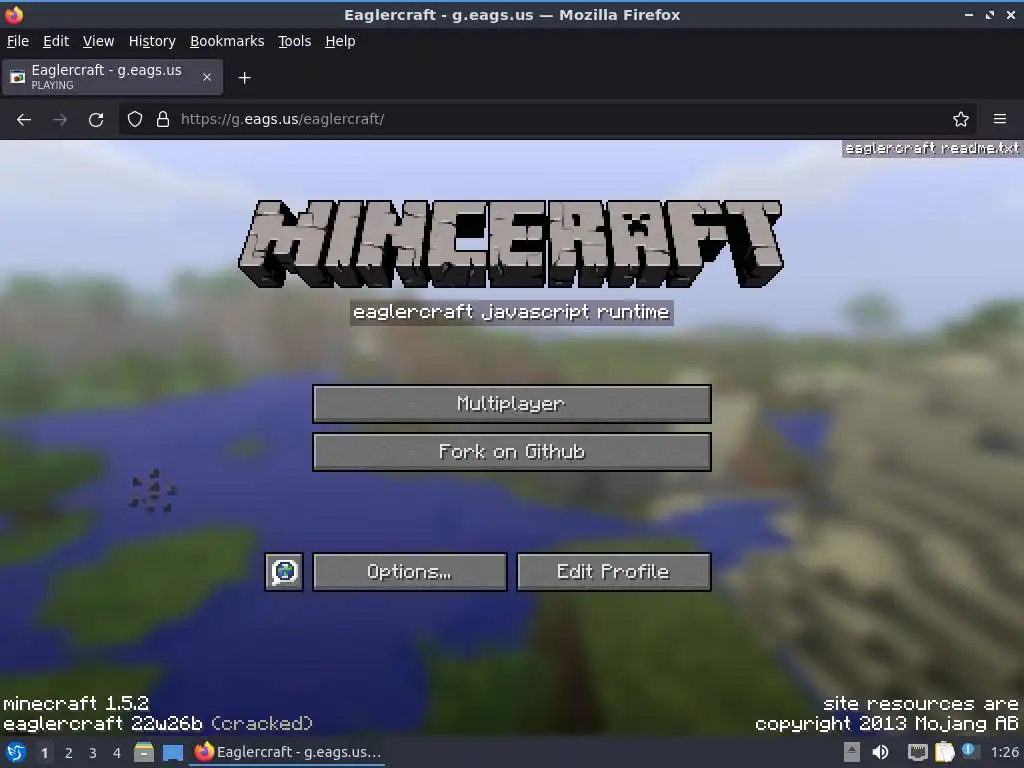Select the Eaglercraft - g.eags.us tab
The height and width of the screenshot is (768, 1024).
(x=112, y=77)
